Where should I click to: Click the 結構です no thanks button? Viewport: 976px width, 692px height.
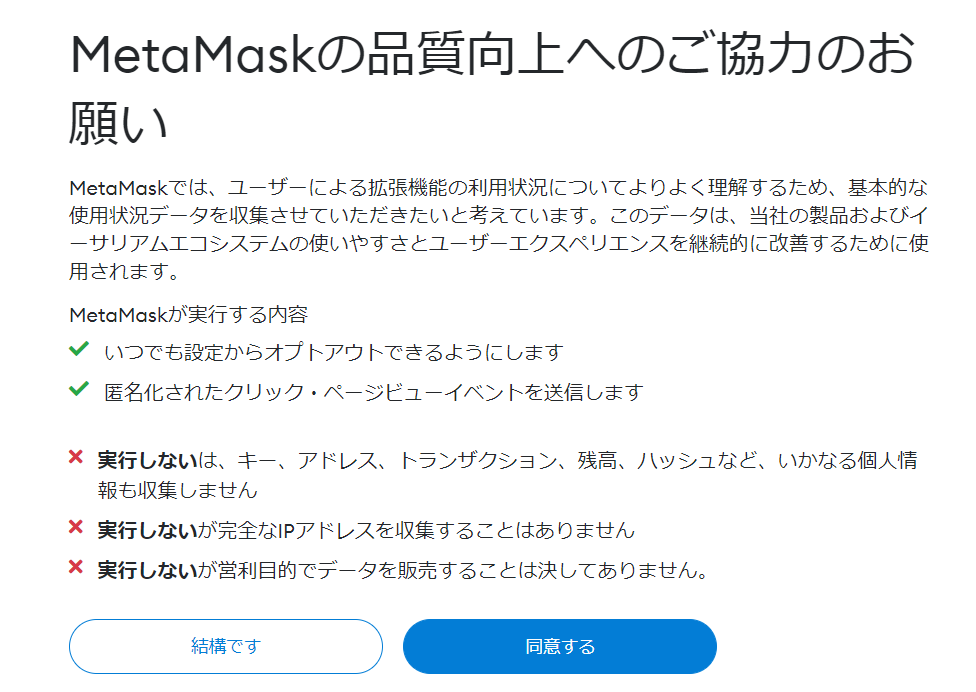[226, 646]
